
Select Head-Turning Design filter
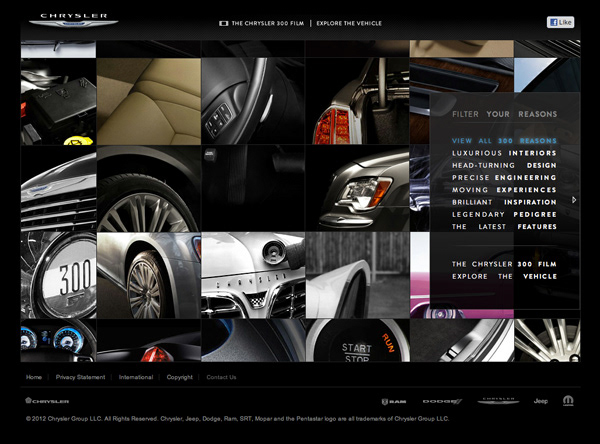pyautogui.click(x=504, y=165)
